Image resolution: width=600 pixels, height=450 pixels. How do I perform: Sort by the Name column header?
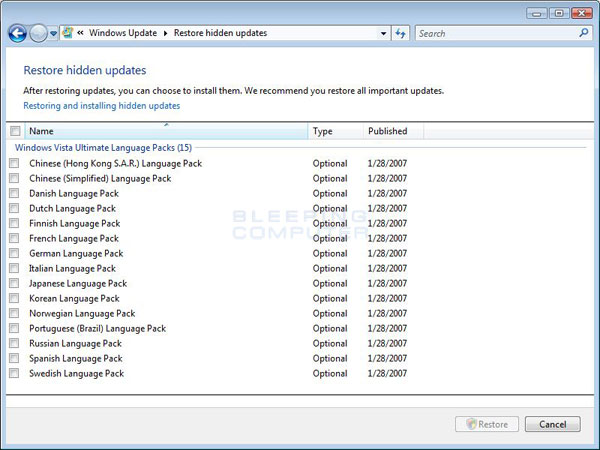point(166,131)
